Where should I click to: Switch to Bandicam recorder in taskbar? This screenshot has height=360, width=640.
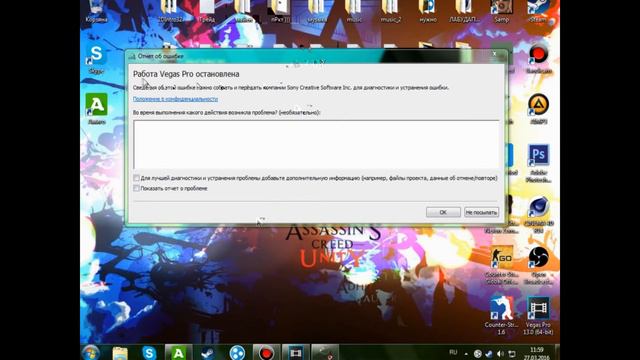(x=266, y=353)
